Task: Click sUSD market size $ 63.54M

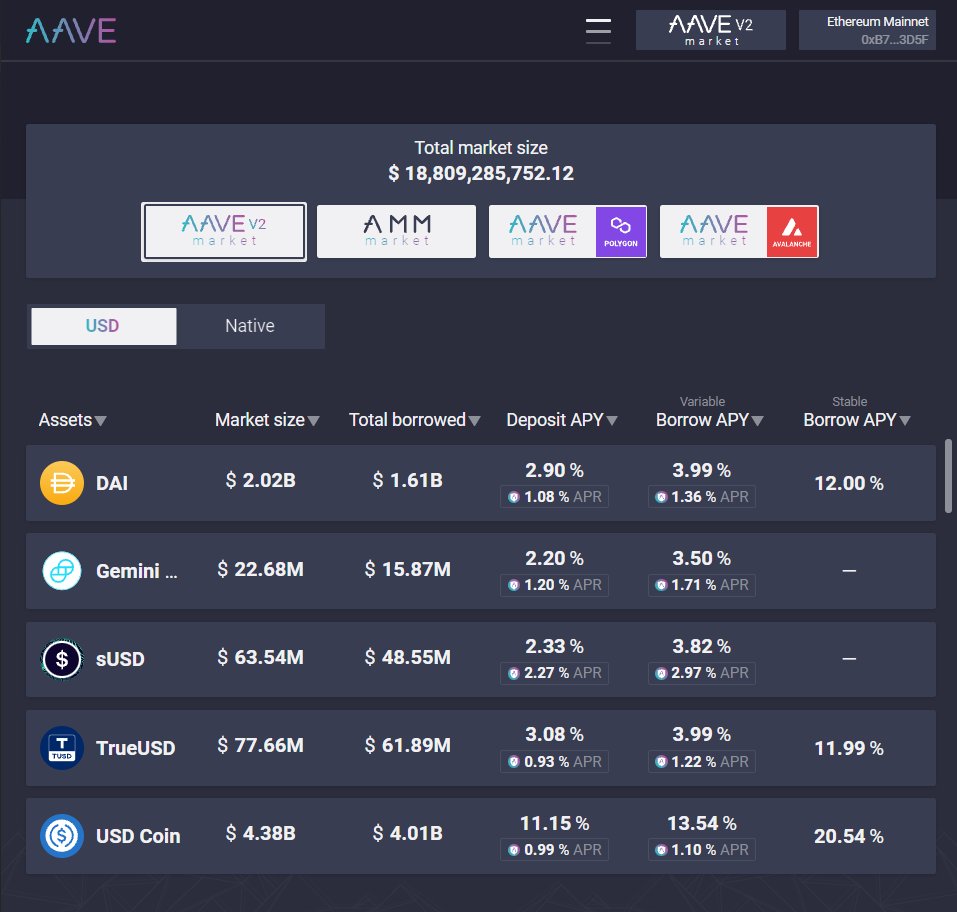Action: coord(261,657)
